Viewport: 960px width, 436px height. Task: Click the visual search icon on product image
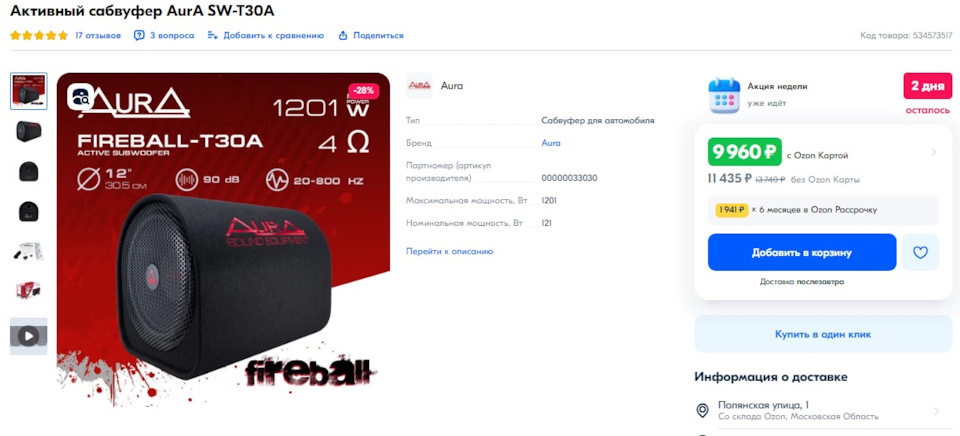tap(80, 96)
